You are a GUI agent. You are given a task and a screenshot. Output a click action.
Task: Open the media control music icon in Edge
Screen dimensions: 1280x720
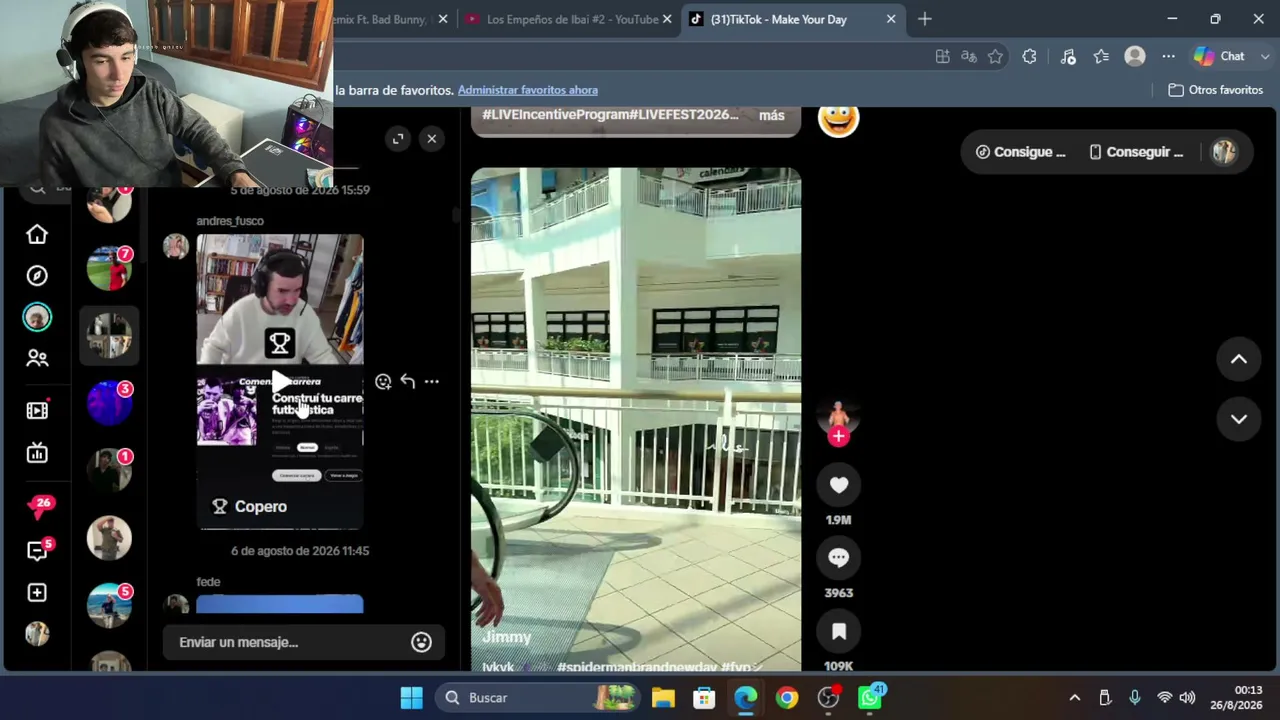click(x=1068, y=57)
